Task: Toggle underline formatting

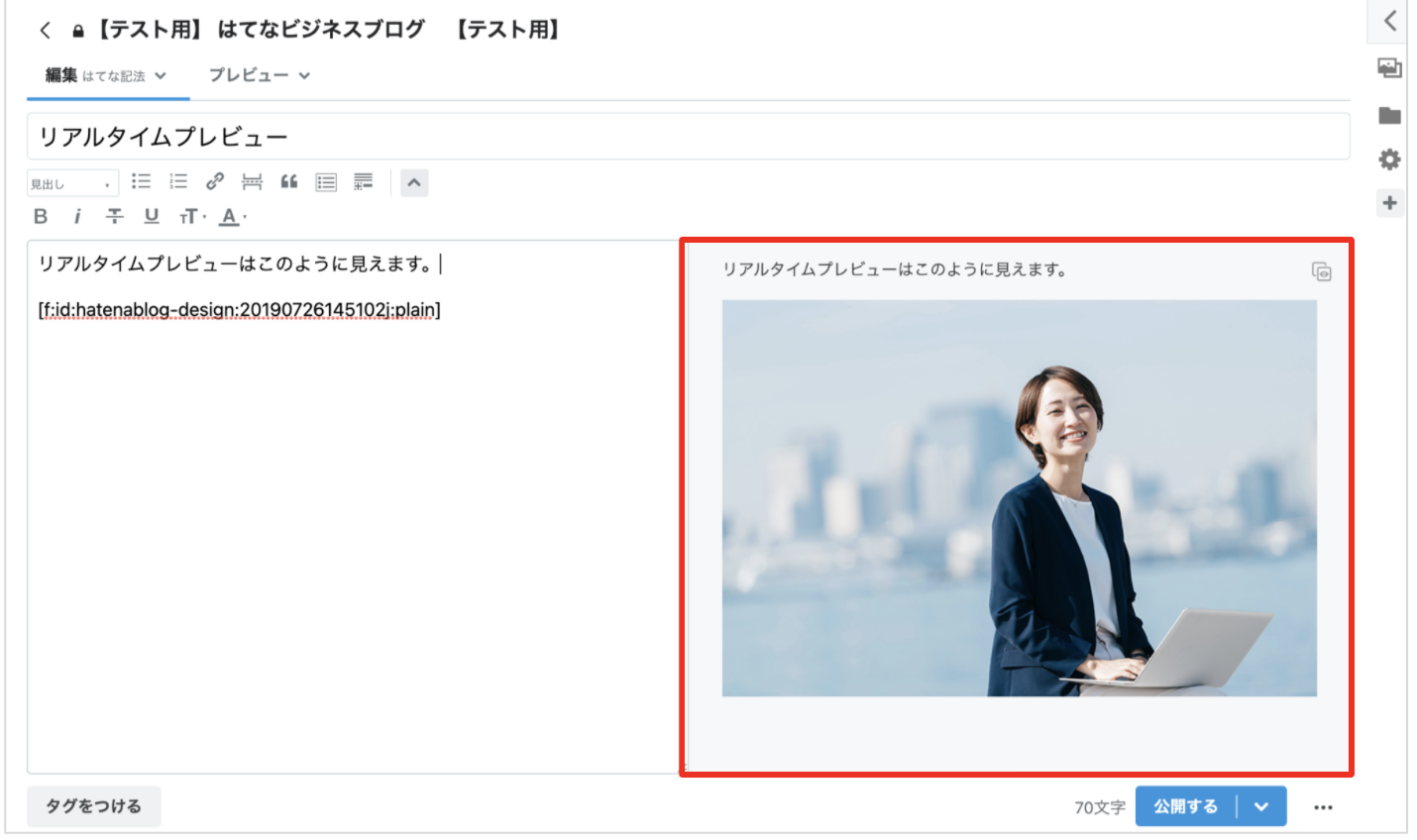Action: coord(152,216)
